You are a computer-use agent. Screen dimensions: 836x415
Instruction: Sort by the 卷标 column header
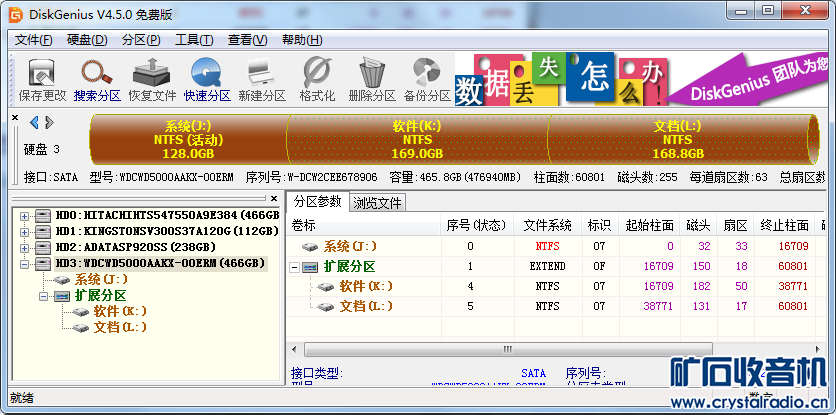click(x=364, y=226)
